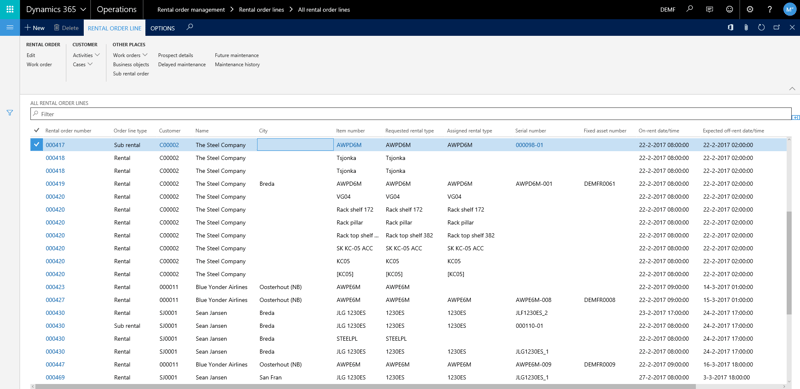Open rental order 000447 link
Viewport: 800px width, 389px height.
55,364
